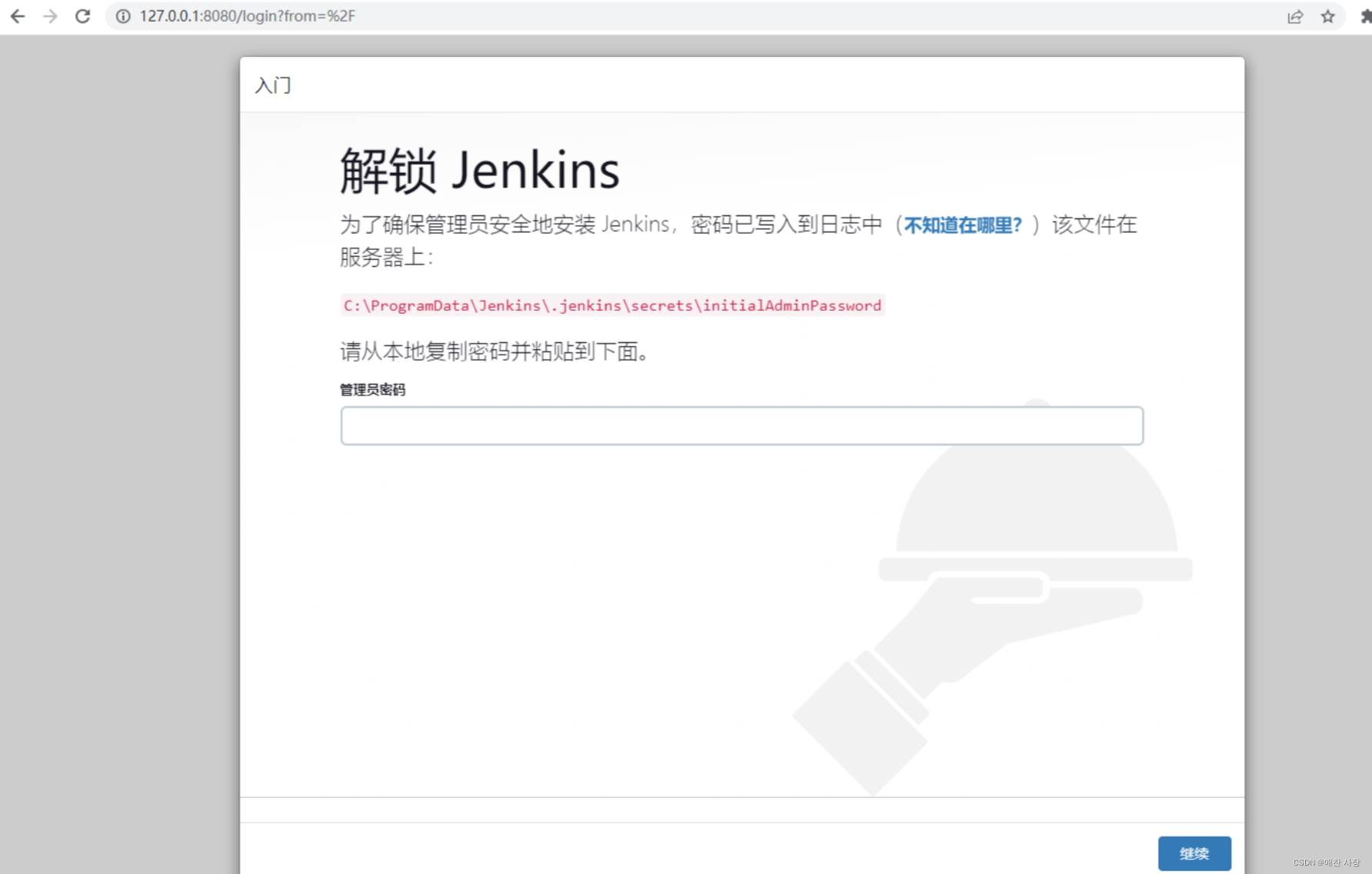Navigate back using the browser back arrow
The image size is (1372, 874).
[x=17, y=15]
